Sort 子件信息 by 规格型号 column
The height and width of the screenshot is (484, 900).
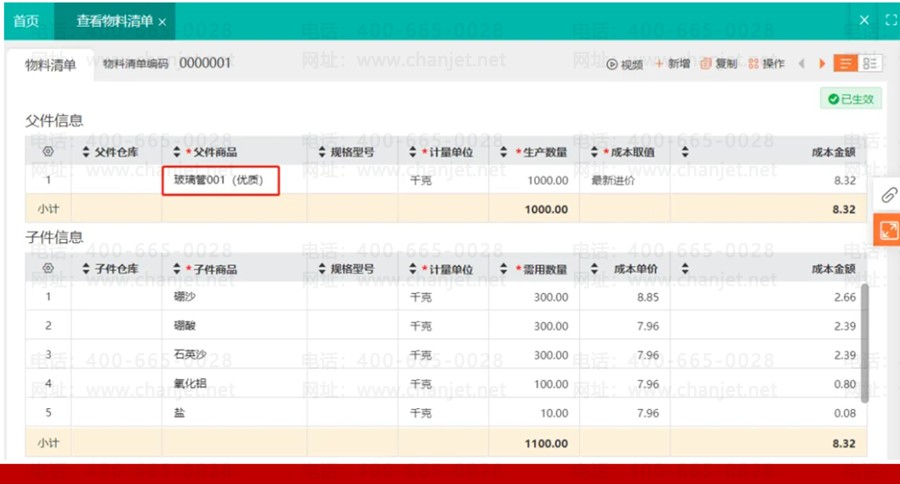pos(322,269)
